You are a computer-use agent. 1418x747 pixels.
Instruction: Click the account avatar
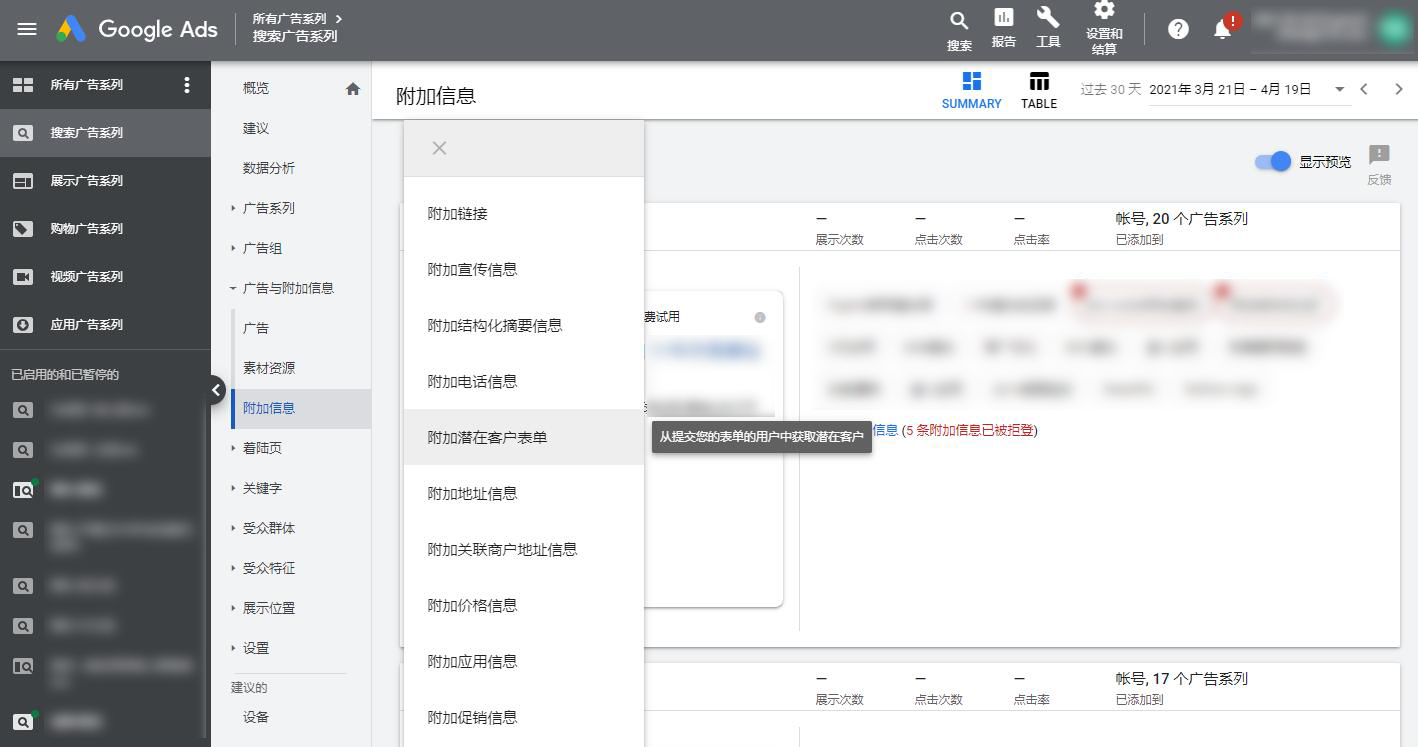coord(1393,28)
